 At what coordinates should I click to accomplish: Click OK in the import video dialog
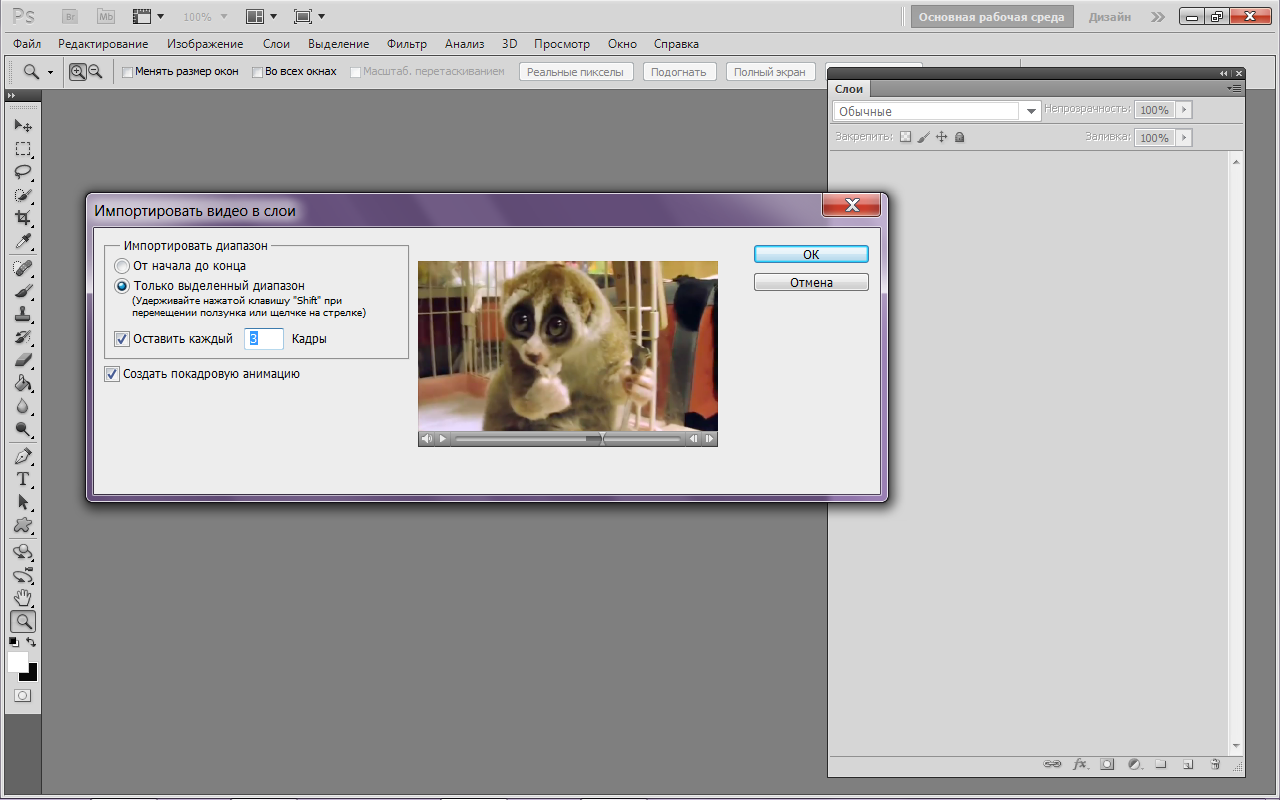point(811,255)
